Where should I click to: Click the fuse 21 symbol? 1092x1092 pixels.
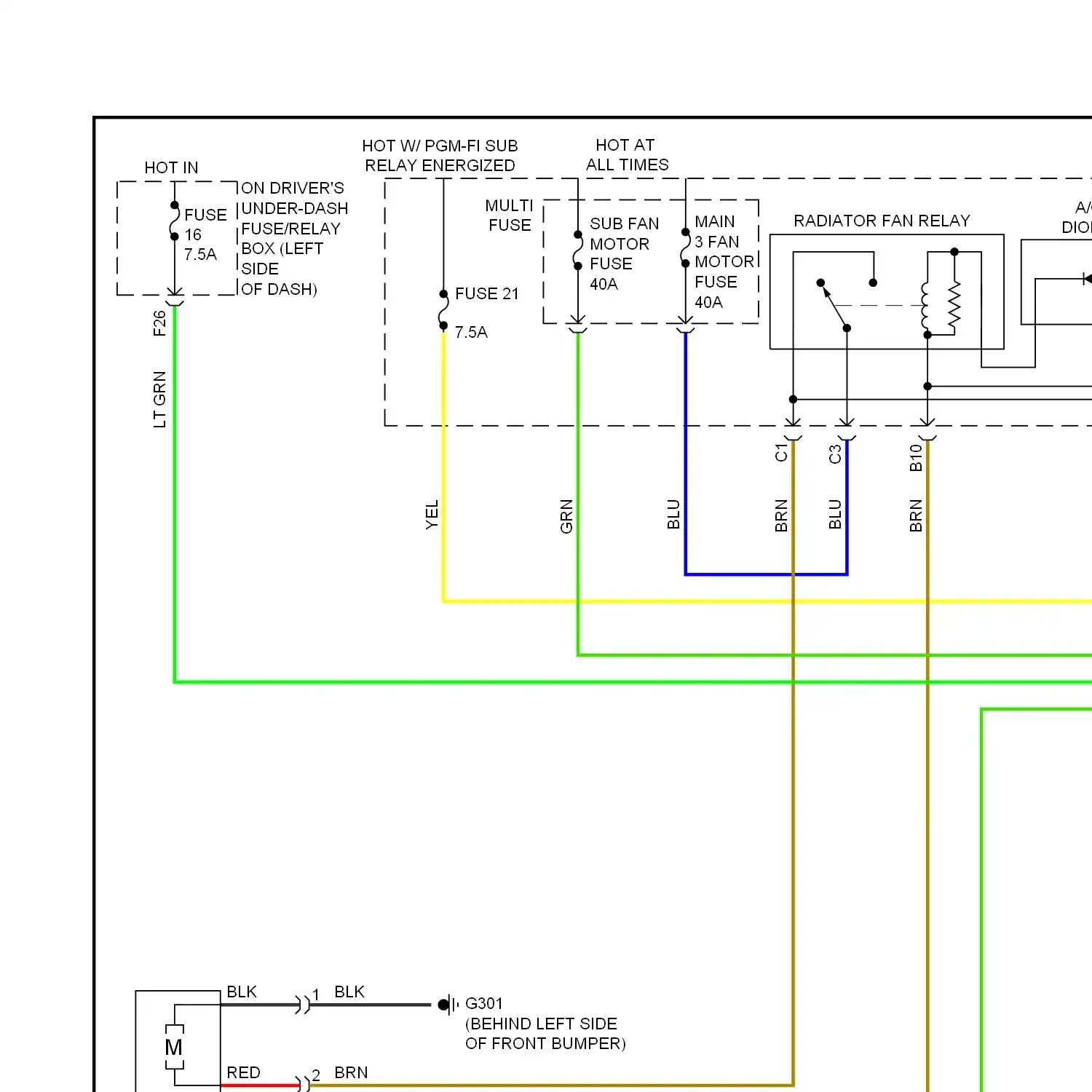coord(443,310)
